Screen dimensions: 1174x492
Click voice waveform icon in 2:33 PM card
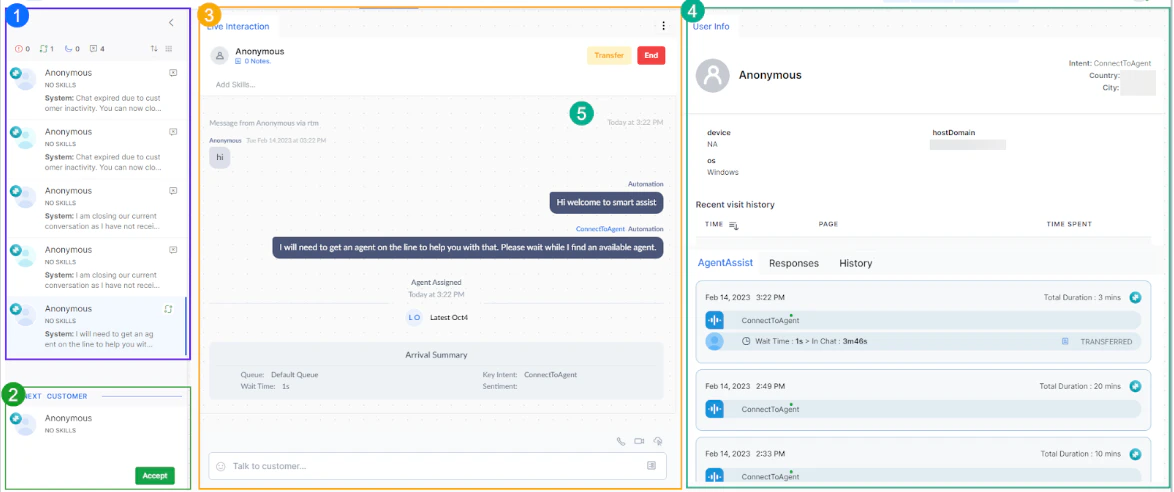[715, 476]
